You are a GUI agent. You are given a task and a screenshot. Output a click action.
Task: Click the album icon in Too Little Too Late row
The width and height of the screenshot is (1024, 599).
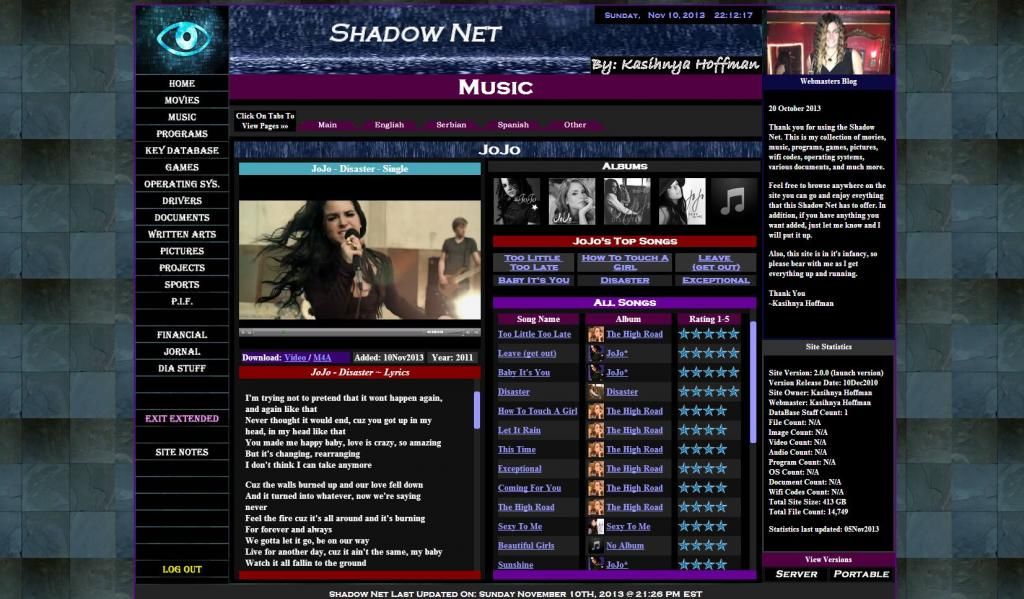[596, 334]
